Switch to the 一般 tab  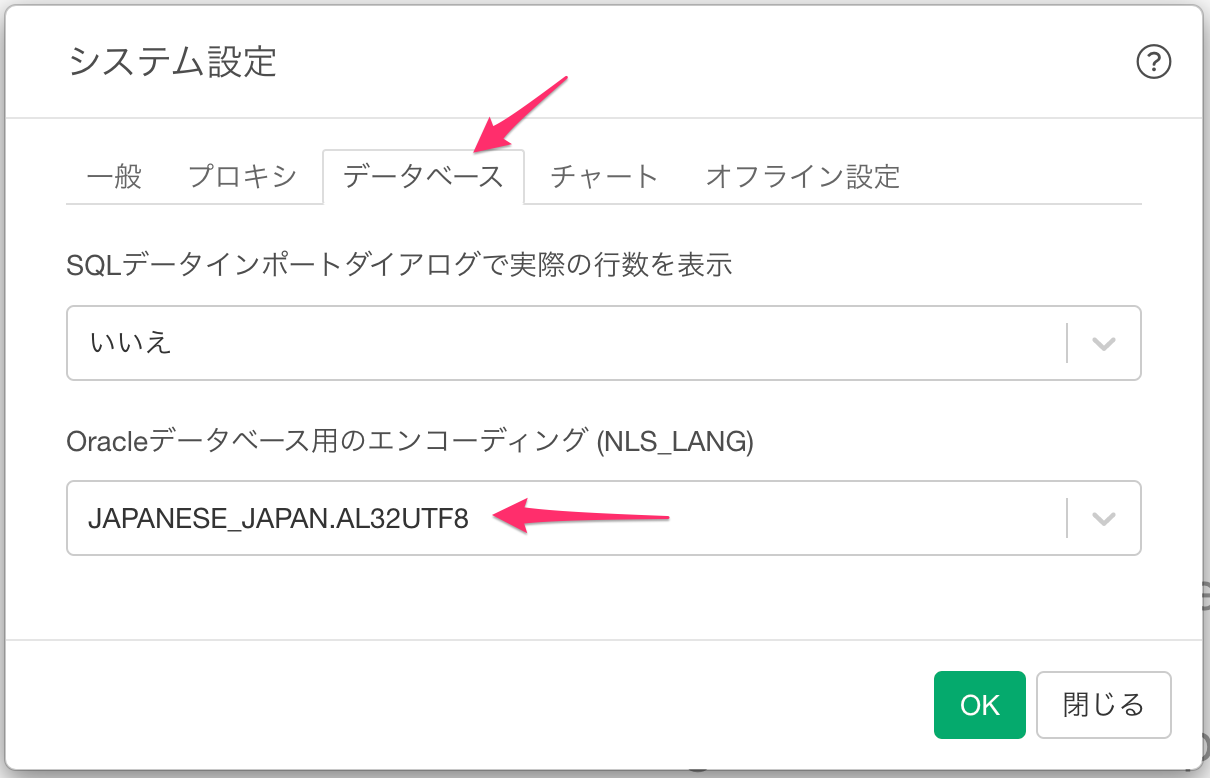click(114, 177)
